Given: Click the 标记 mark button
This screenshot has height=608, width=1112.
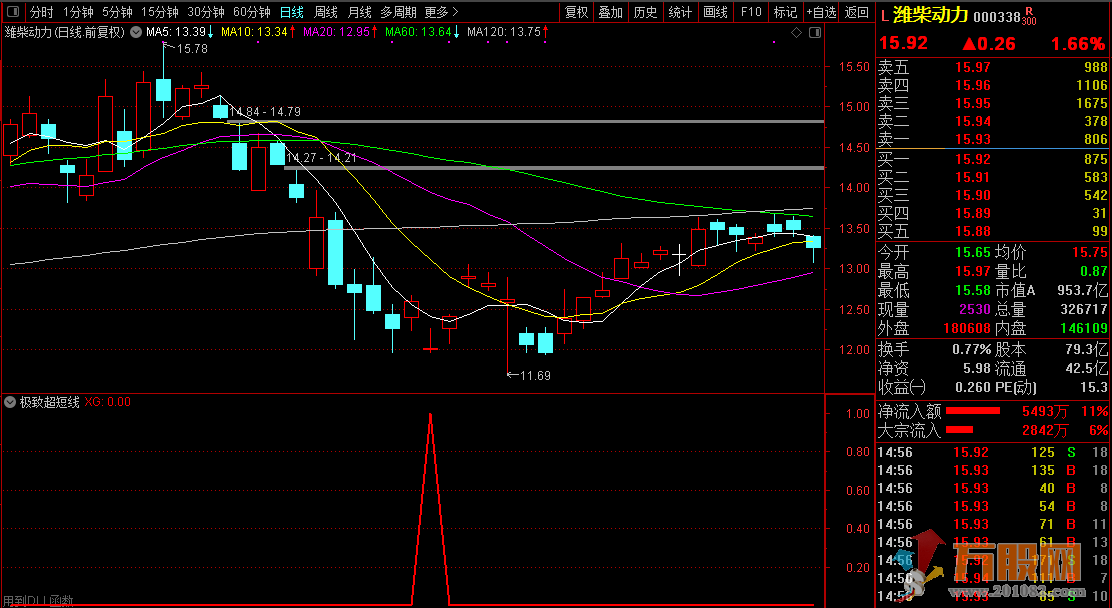Looking at the screenshot, I should pyautogui.click(x=785, y=12).
